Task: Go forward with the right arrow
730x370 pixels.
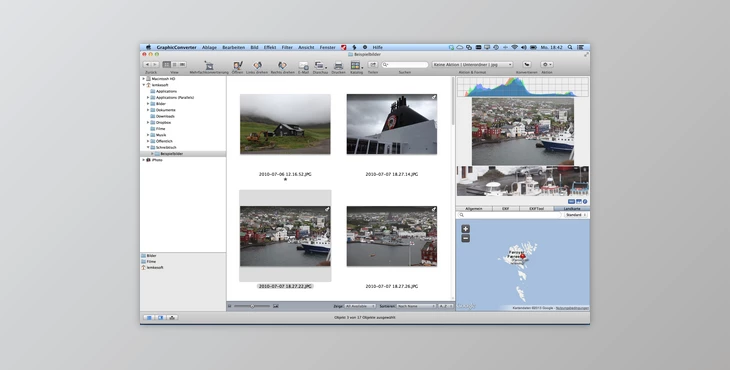Action: pos(155,65)
